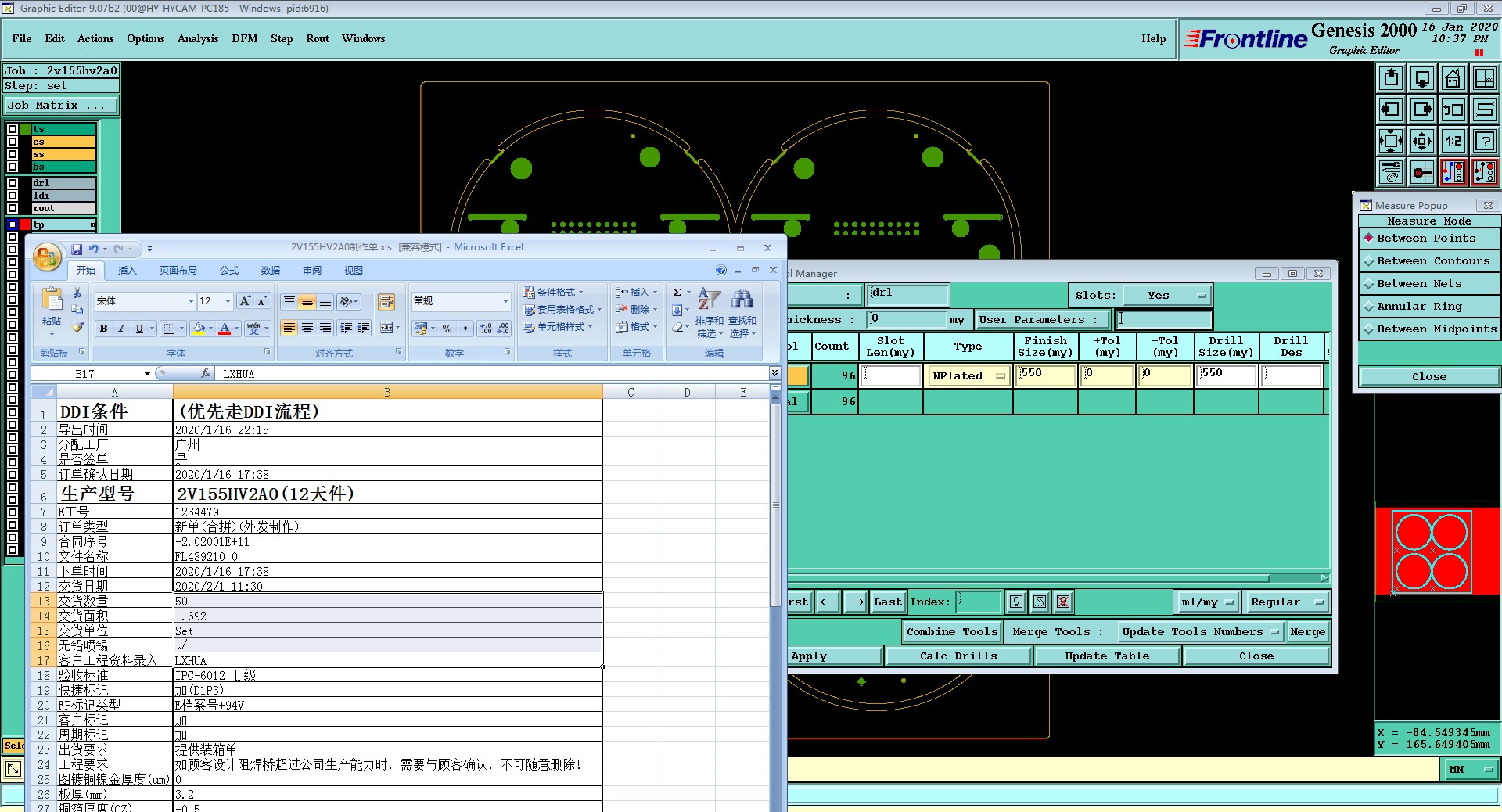Click the Format Painter brush icon in Excel

click(77, 327)
